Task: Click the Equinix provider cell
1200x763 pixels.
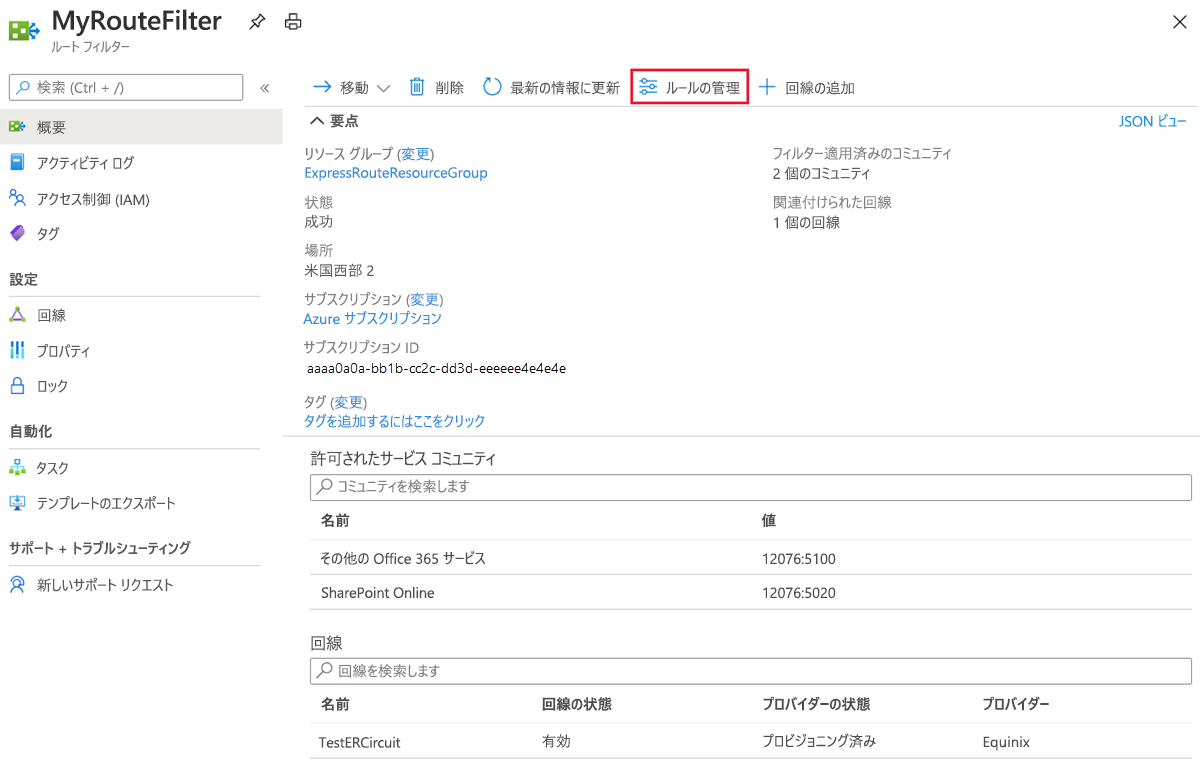Action: (1006, 742)
